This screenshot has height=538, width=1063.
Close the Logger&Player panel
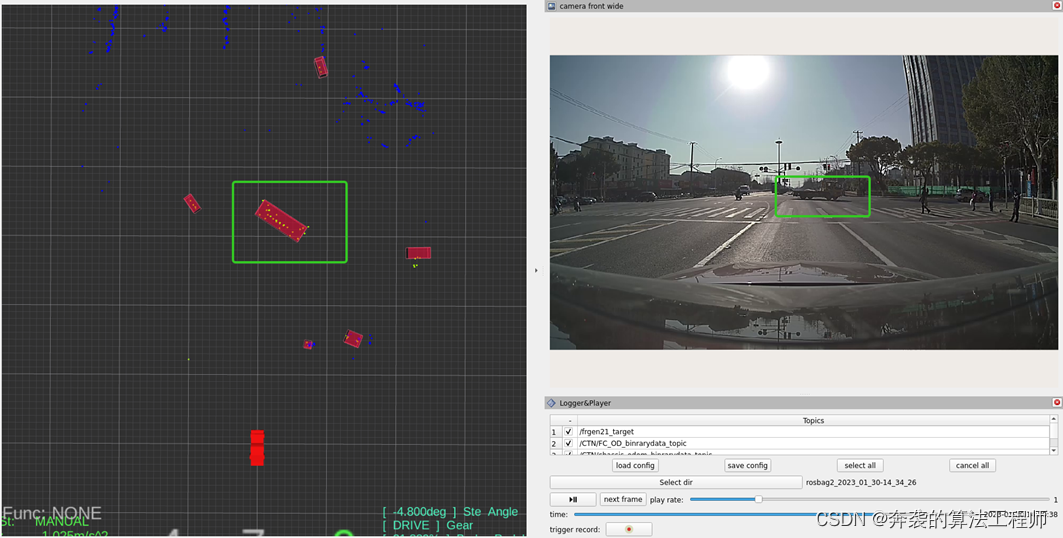pyautogui.click(x=1056, y=402)
